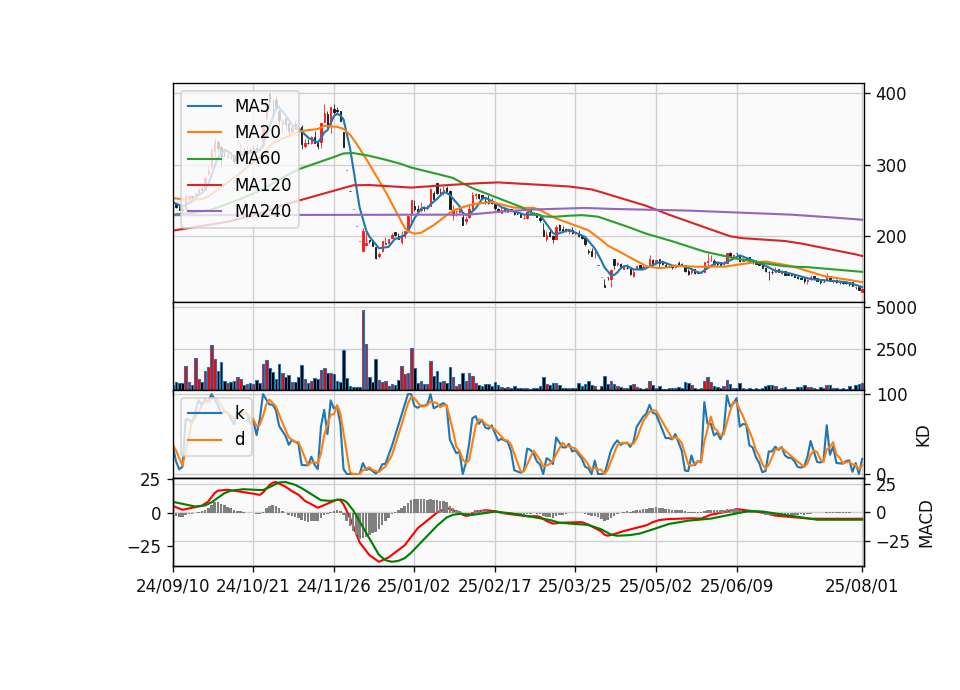
Task: Click the 25/05/02 date axis label
Action: click(x=656, y=586)
